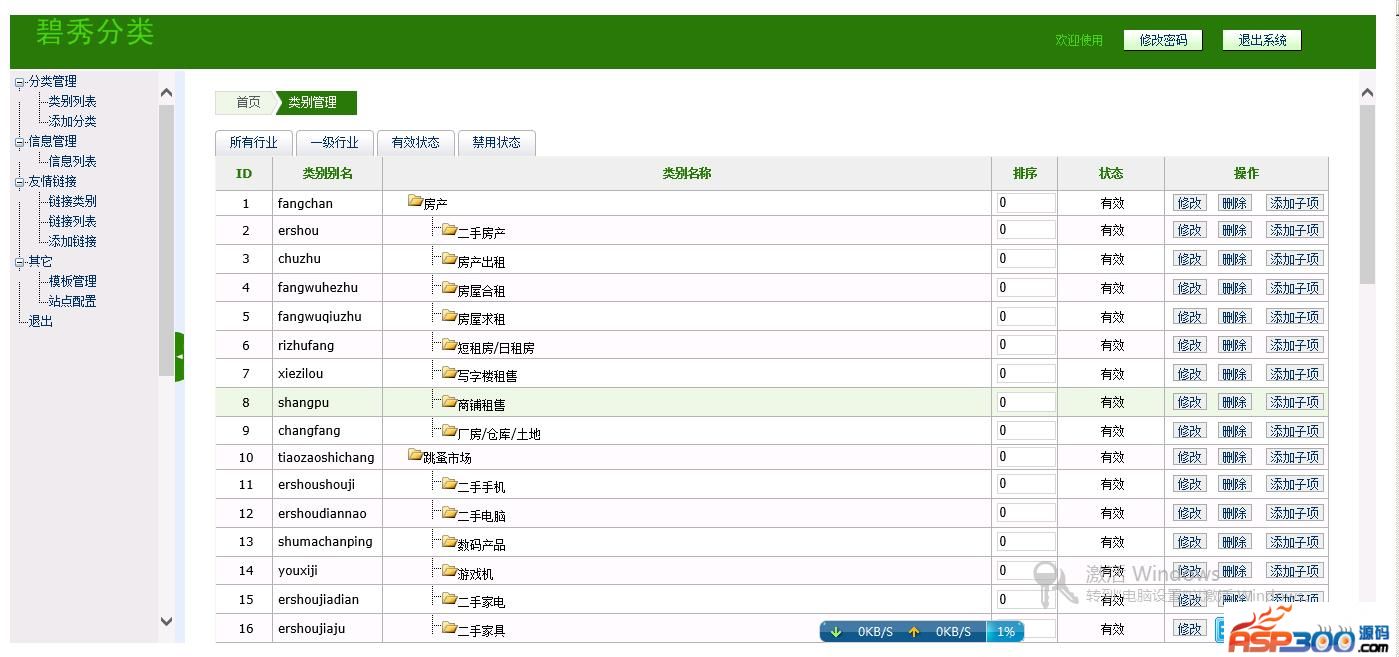Screen dimensions: 1399x657
Task: Click the folder icon beside 二手手机
Action: [x=449, y=484]
